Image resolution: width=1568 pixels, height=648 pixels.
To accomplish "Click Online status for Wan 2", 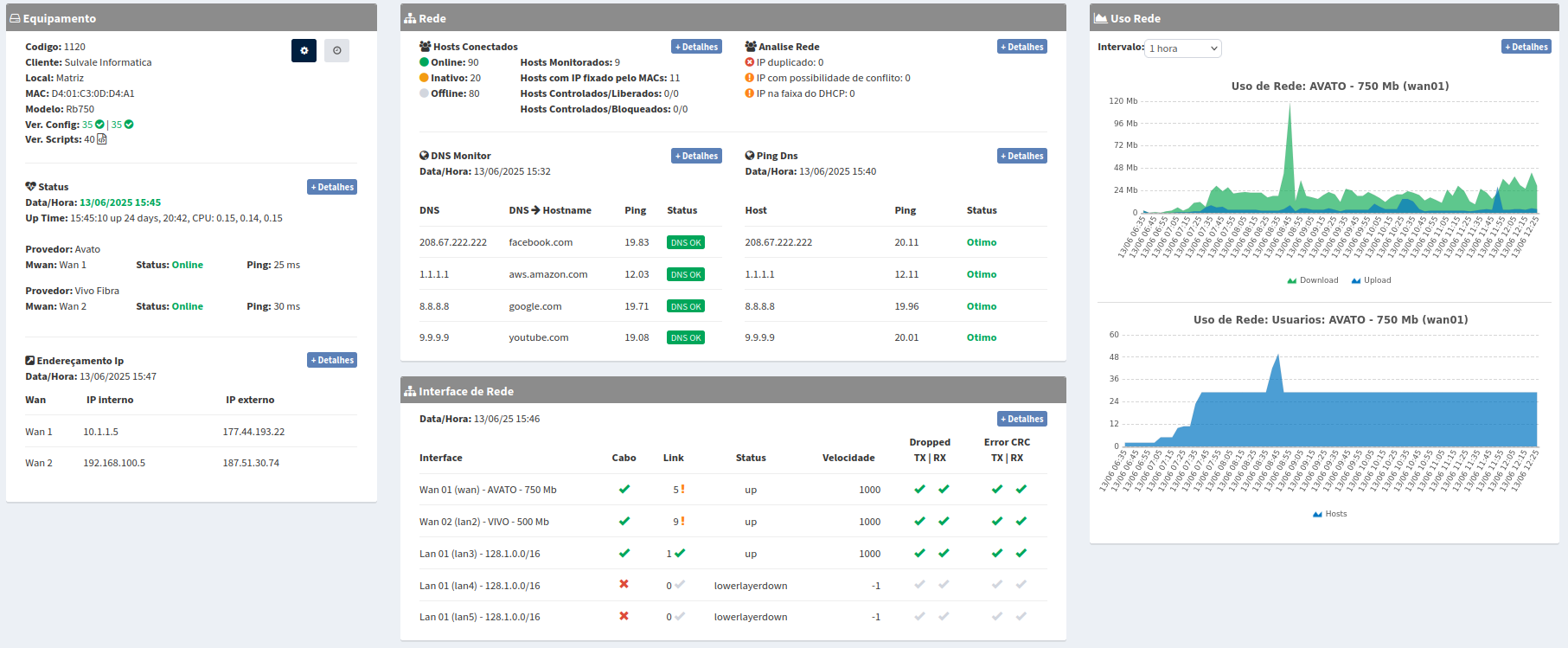I will (188, 306).
